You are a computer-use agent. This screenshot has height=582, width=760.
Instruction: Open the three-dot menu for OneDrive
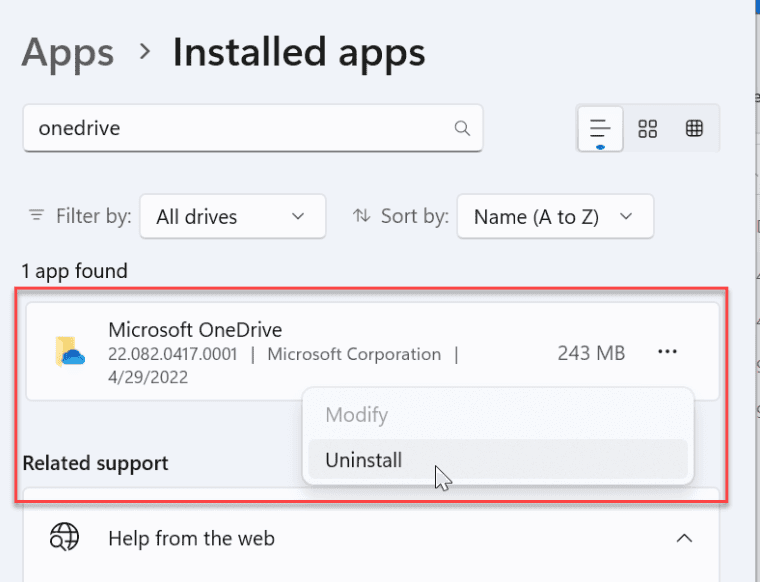pyautogui.click(x=668, y=352)
